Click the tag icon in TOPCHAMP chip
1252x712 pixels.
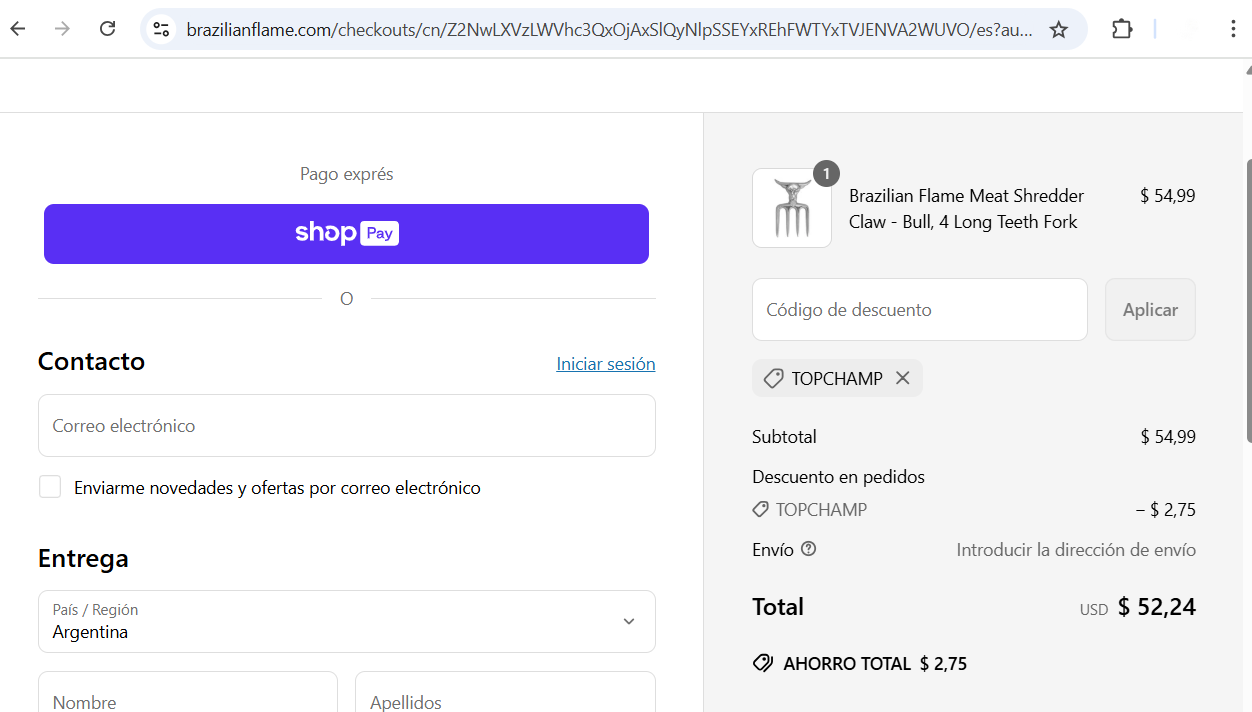coord(773,378)
